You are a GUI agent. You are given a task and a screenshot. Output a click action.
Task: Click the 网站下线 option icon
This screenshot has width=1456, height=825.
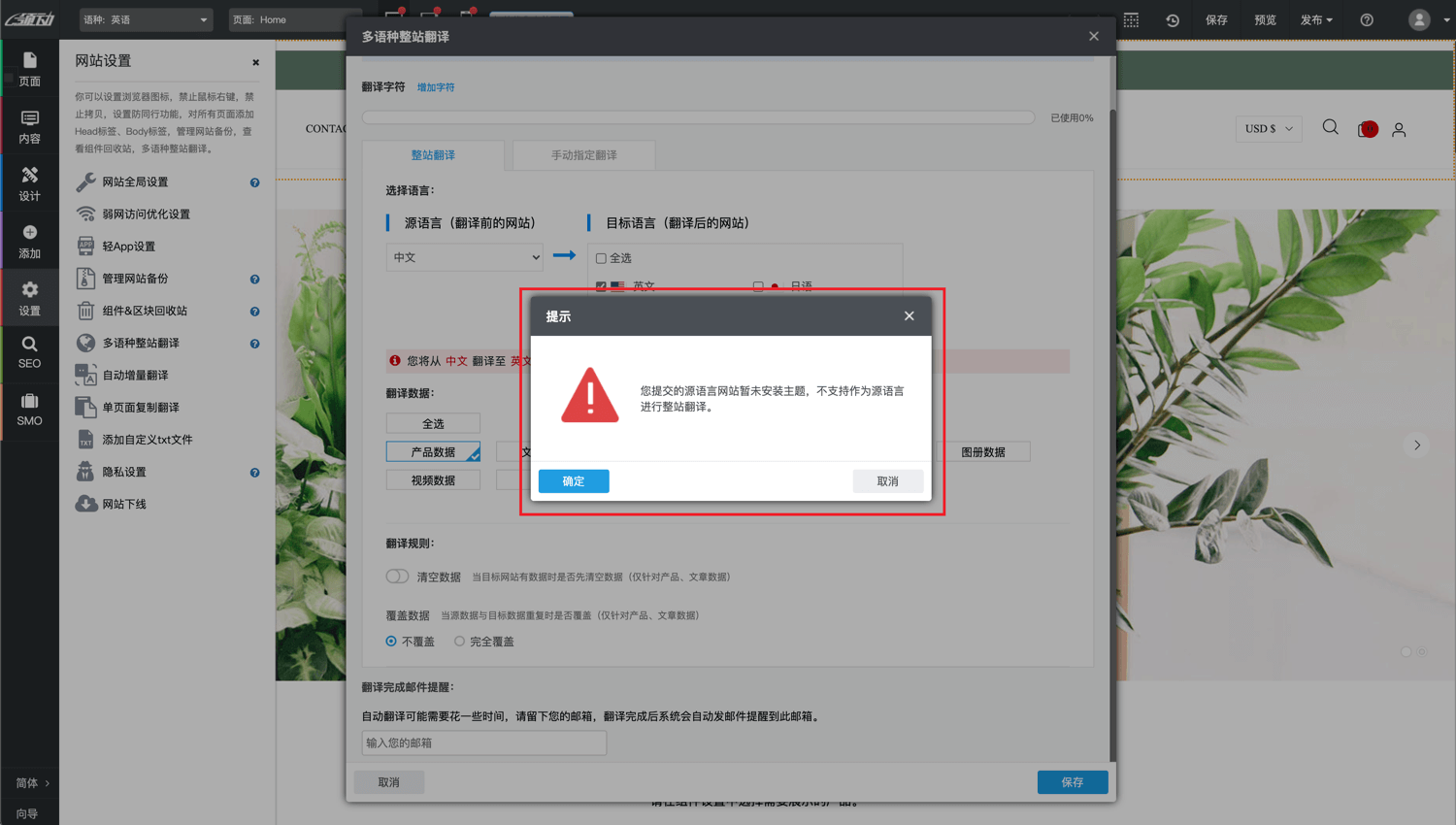[x=87, y=503]
